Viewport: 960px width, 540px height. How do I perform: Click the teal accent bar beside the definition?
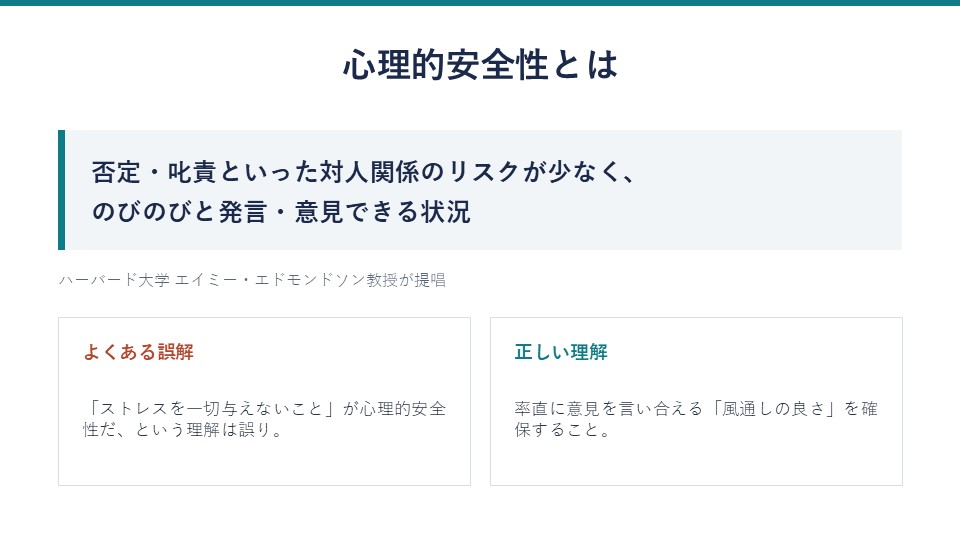click(61, 190)
